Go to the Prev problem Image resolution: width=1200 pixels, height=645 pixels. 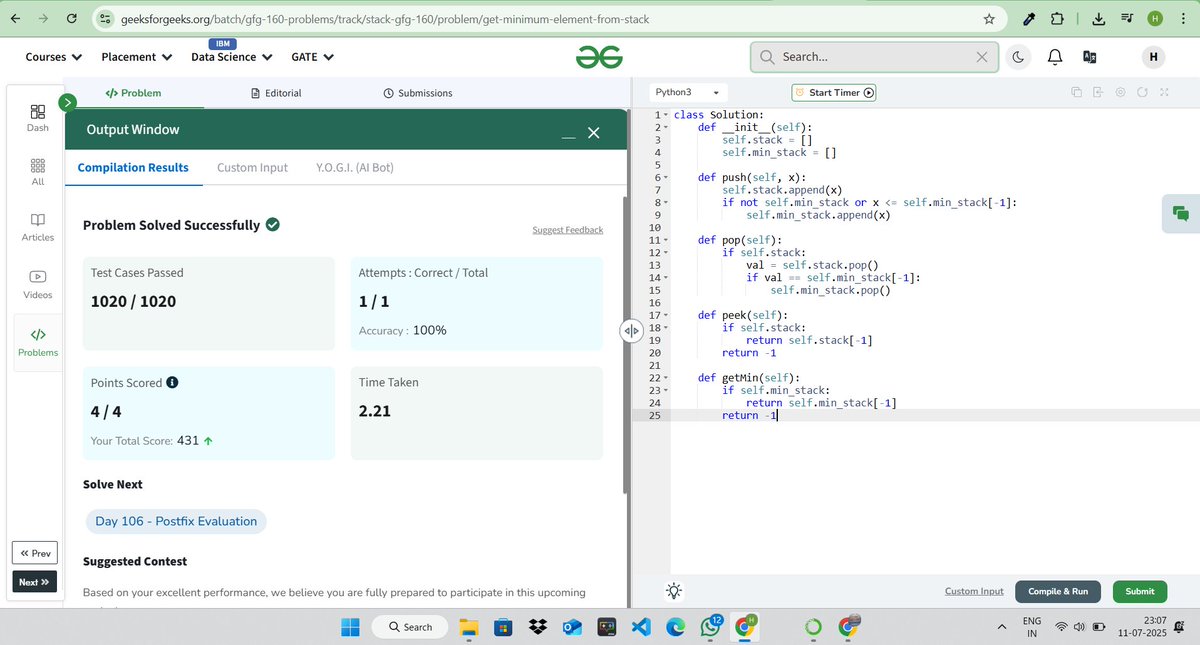pyautogui.click(x=35, y=553)
